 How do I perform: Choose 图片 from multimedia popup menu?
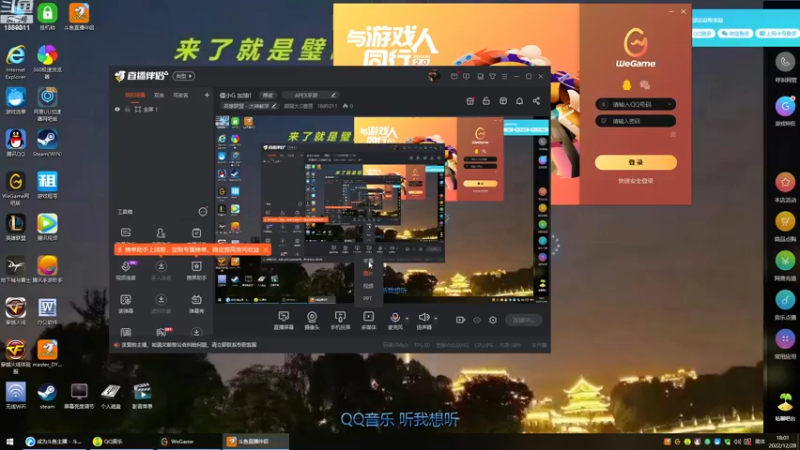click(x=368, y=274)
